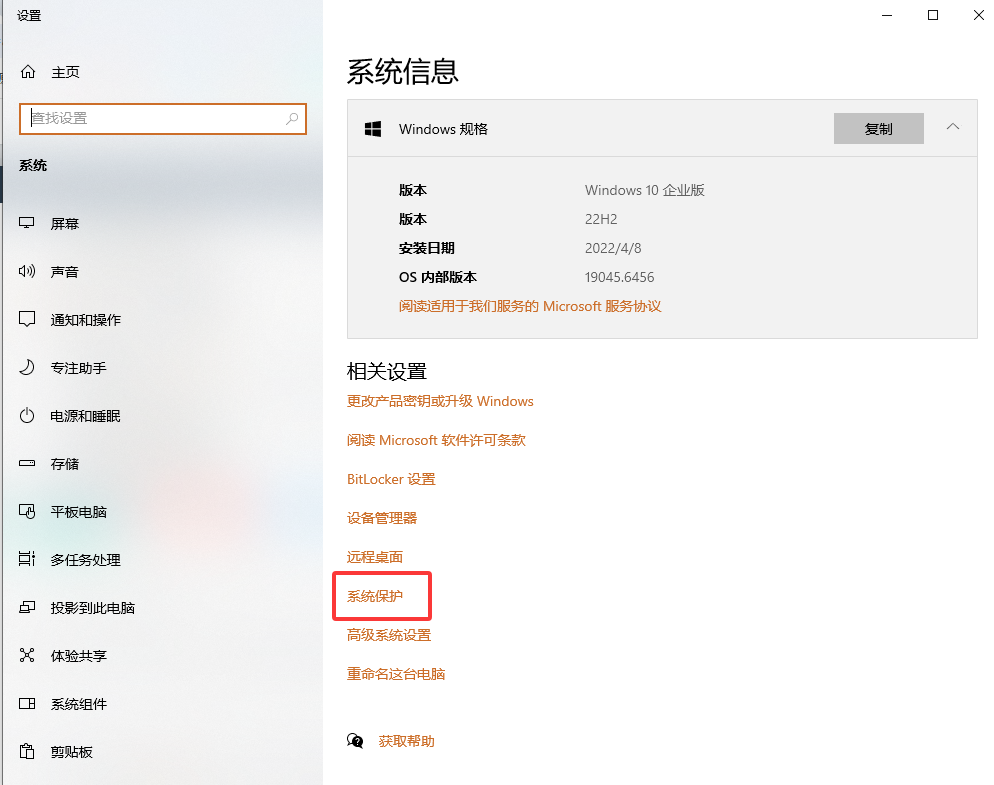The width and height of the screenshot is (994, 785).
Task: Click the 体验共享 sharing icon
Action: 27,655
